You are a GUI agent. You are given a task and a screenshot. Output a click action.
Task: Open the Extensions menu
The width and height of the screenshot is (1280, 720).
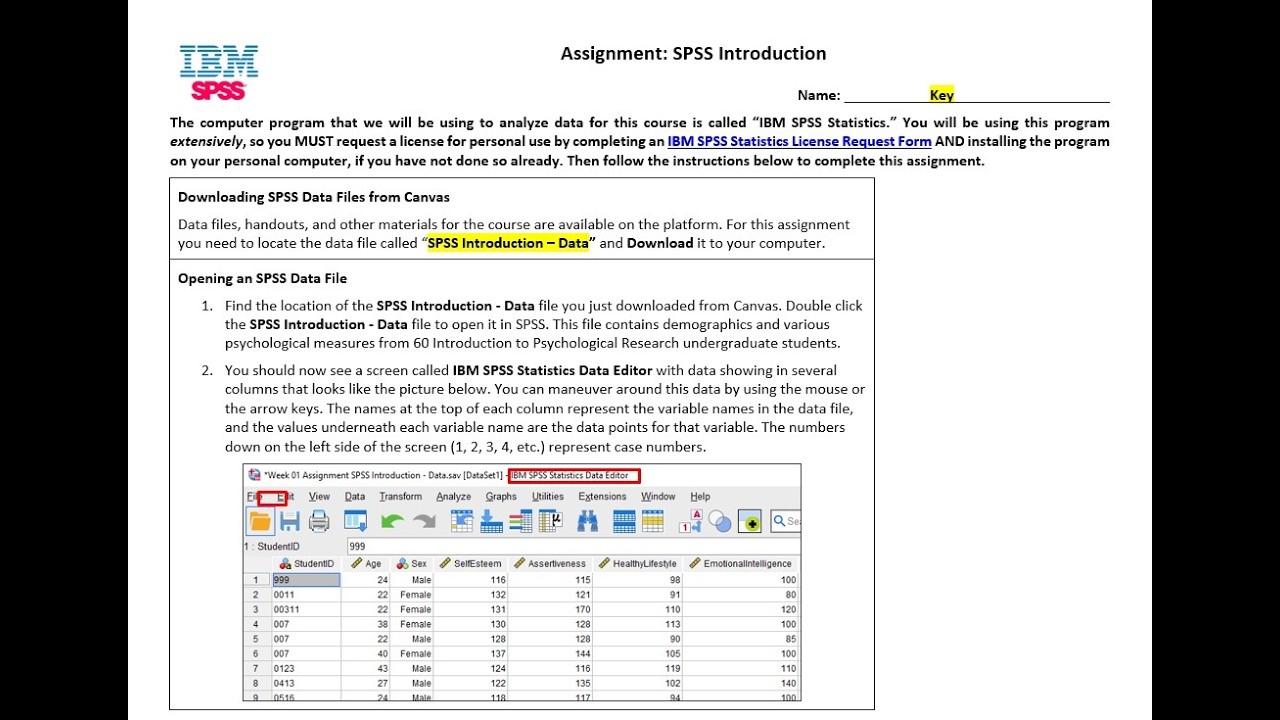coord(602,496)
